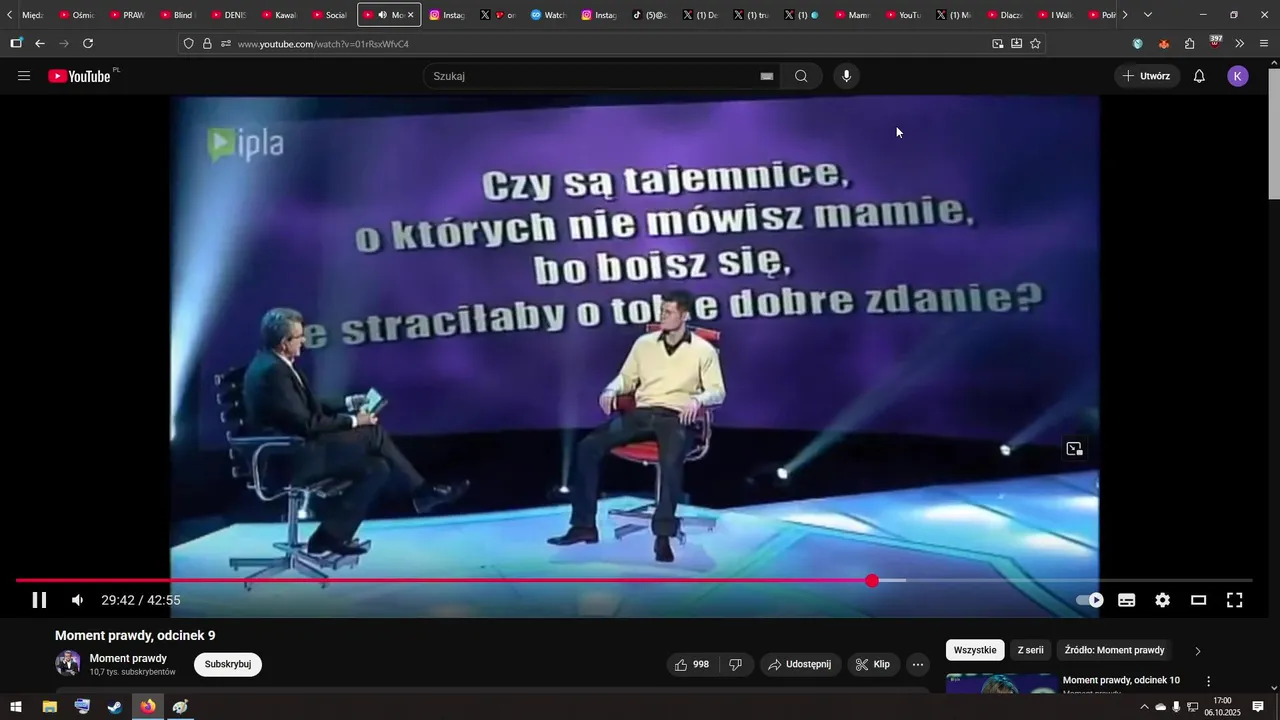Click the Moment prawdy, odcinek 10 title
The width and height of the screenshot is (1280, 720).
click(1121, 680)
